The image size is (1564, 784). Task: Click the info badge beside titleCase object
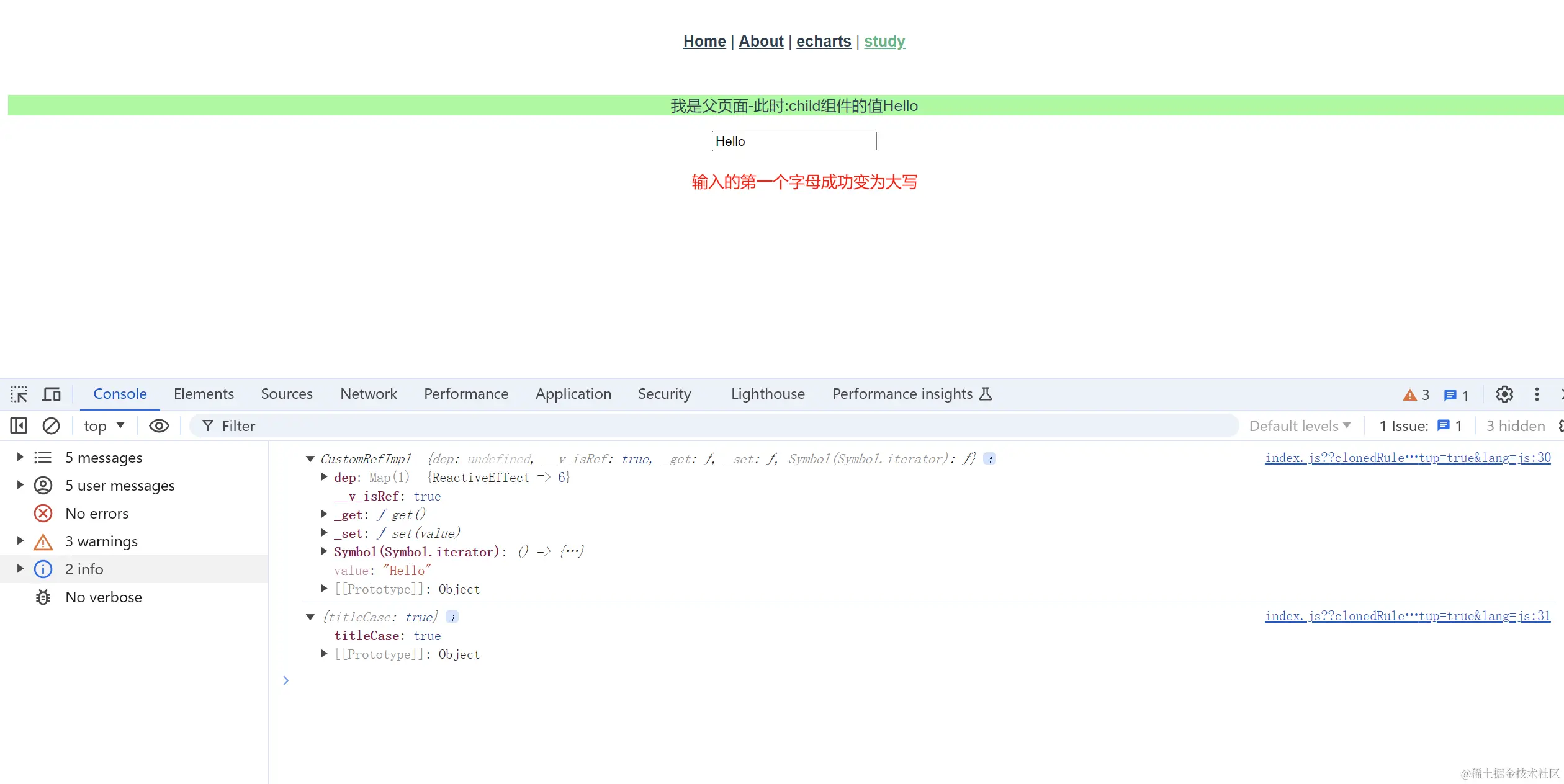point(452,618)
